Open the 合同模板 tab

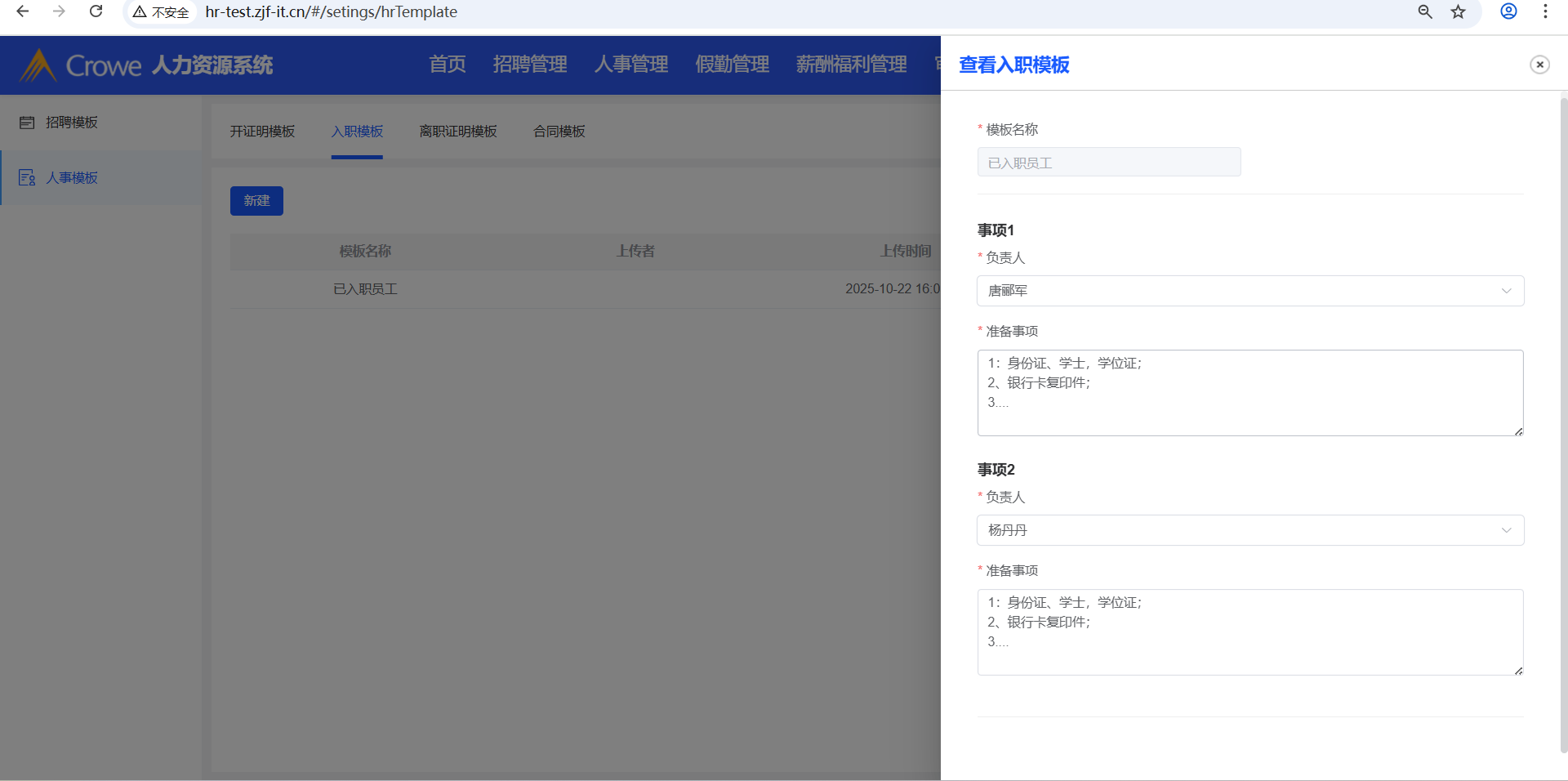559,132
